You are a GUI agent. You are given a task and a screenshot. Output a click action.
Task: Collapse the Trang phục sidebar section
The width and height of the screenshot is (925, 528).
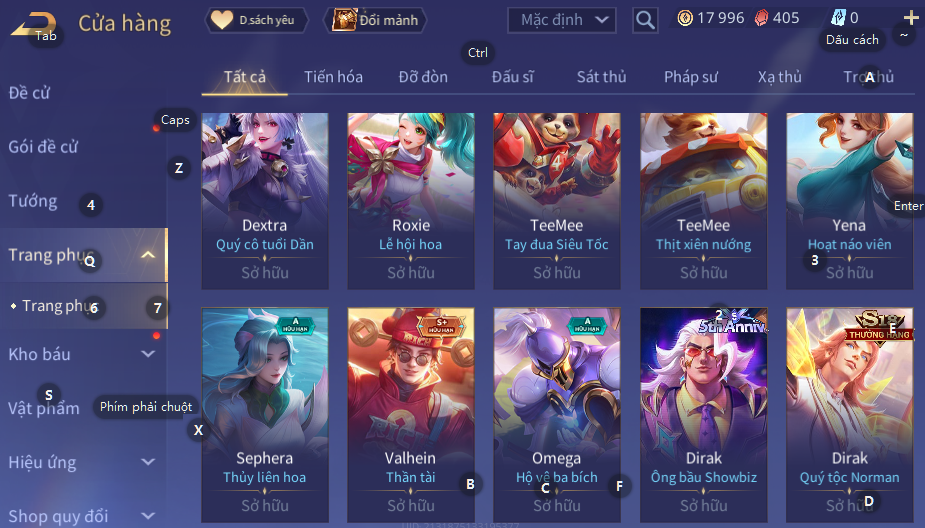pos(148,255)
